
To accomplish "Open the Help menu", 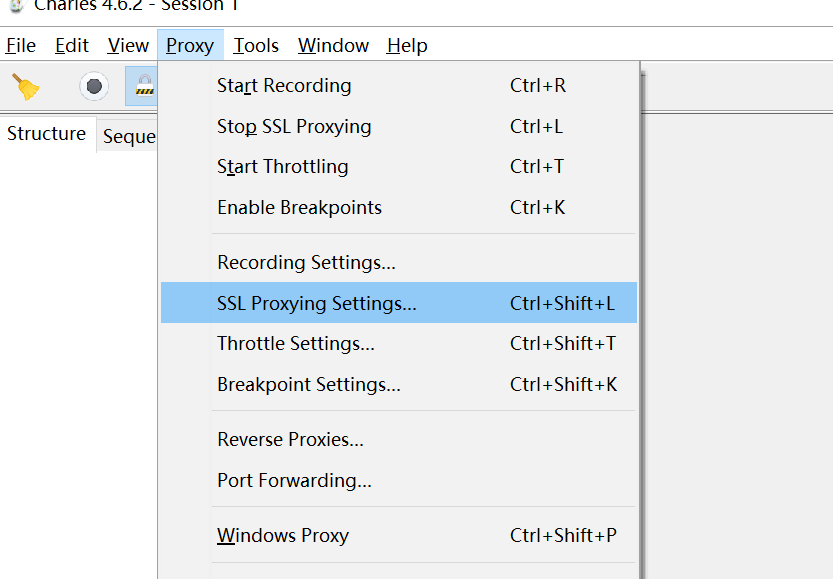I will point(407,46).
